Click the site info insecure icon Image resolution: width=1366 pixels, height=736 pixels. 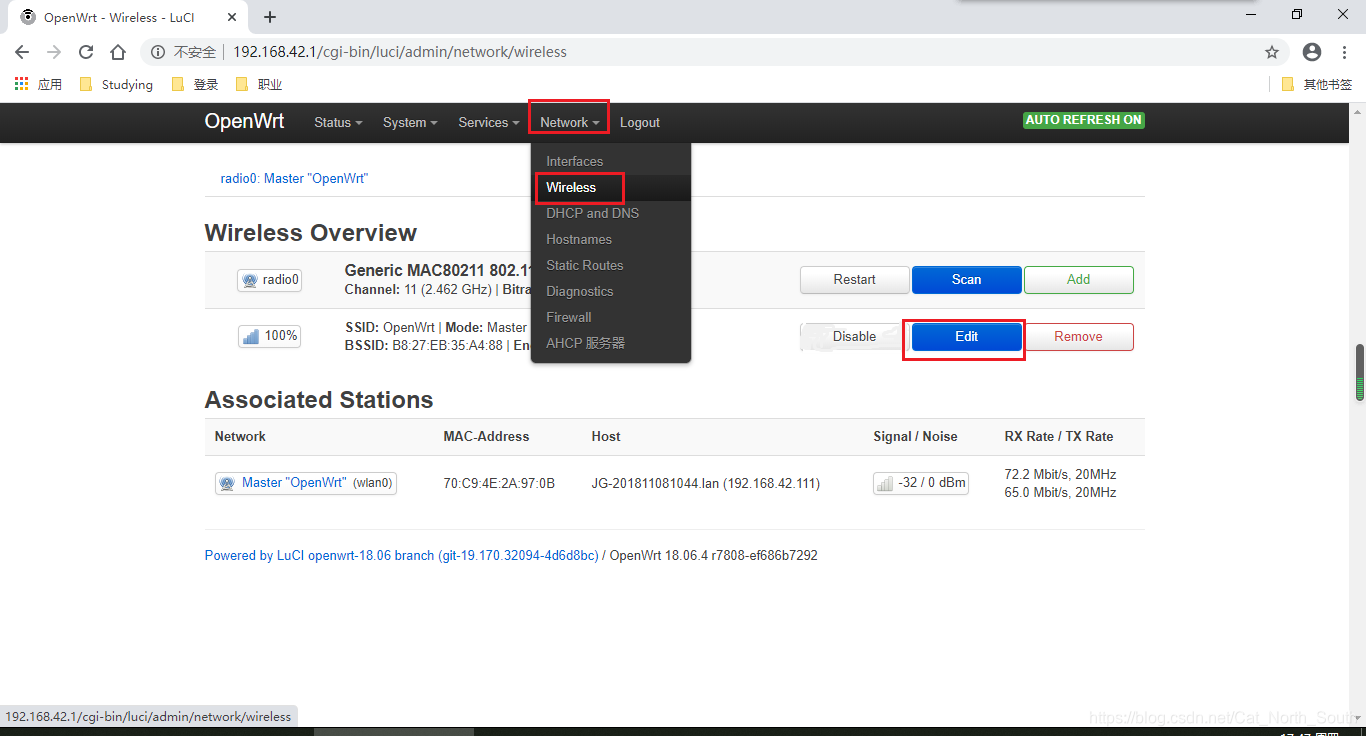point(158,52)
